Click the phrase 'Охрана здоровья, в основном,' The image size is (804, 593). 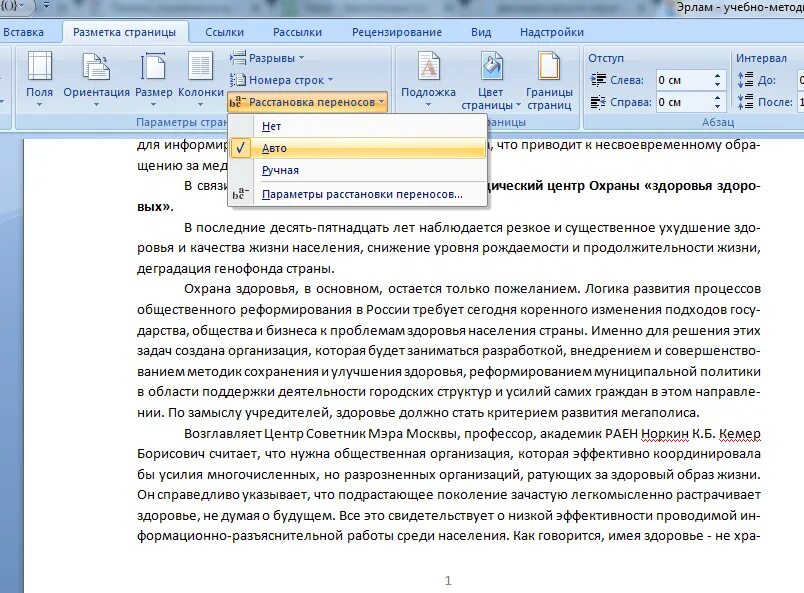tap(283, 289)
